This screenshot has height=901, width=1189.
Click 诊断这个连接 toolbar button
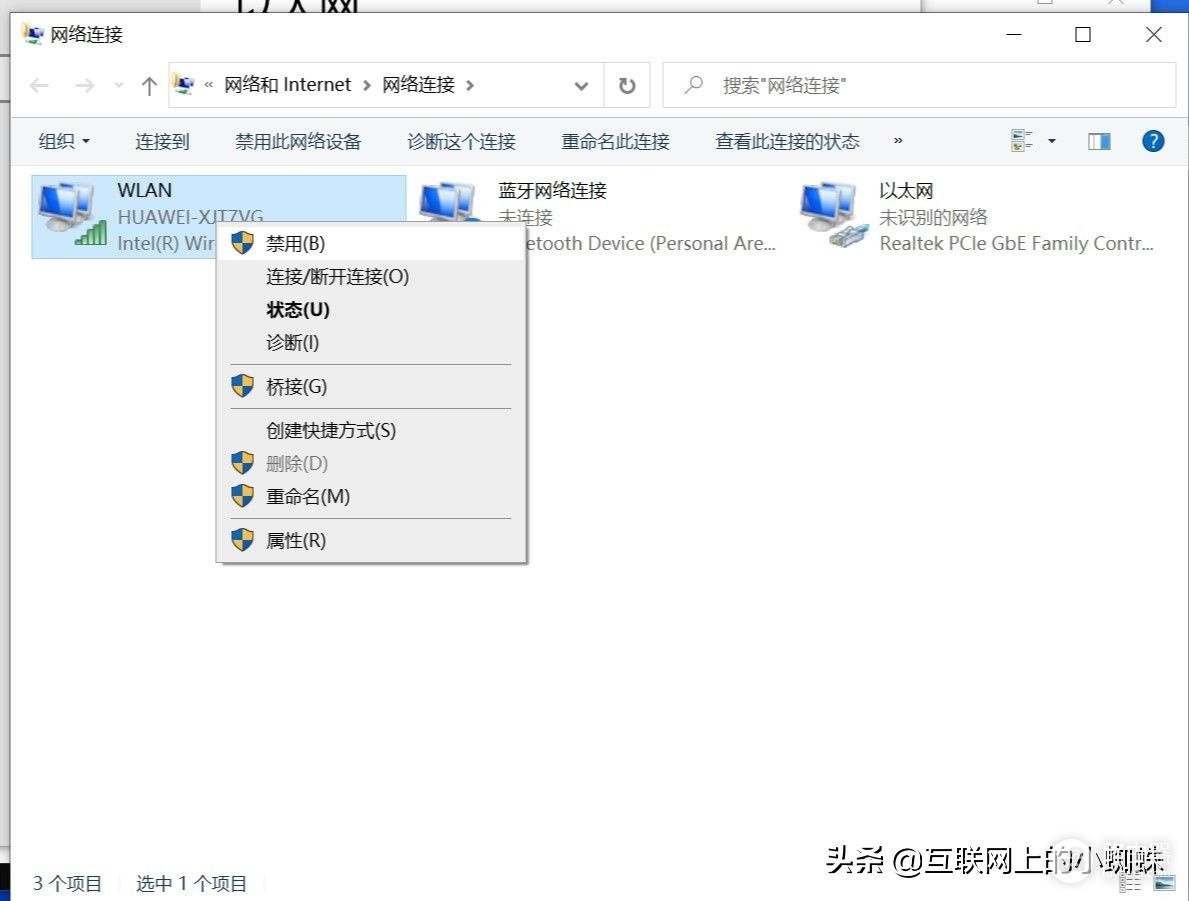pos(461,141)
